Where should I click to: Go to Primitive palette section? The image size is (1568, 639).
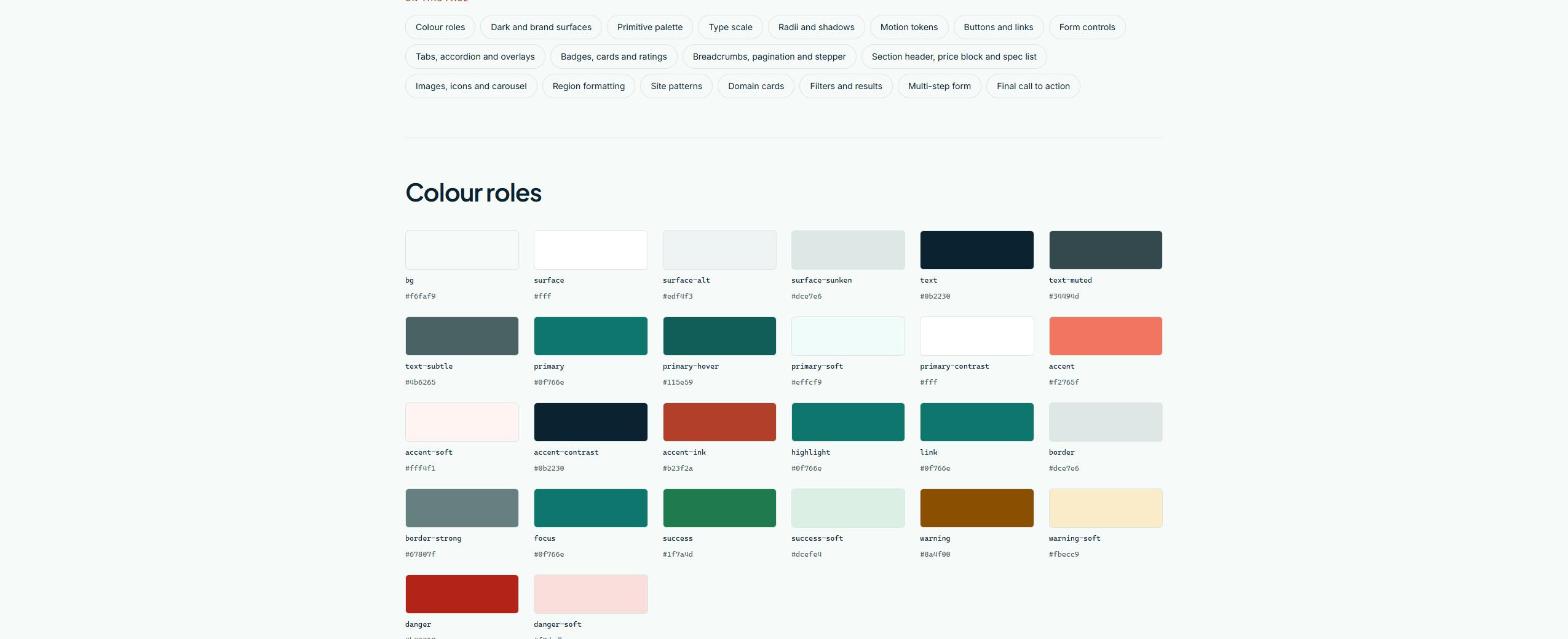(650, 27)
